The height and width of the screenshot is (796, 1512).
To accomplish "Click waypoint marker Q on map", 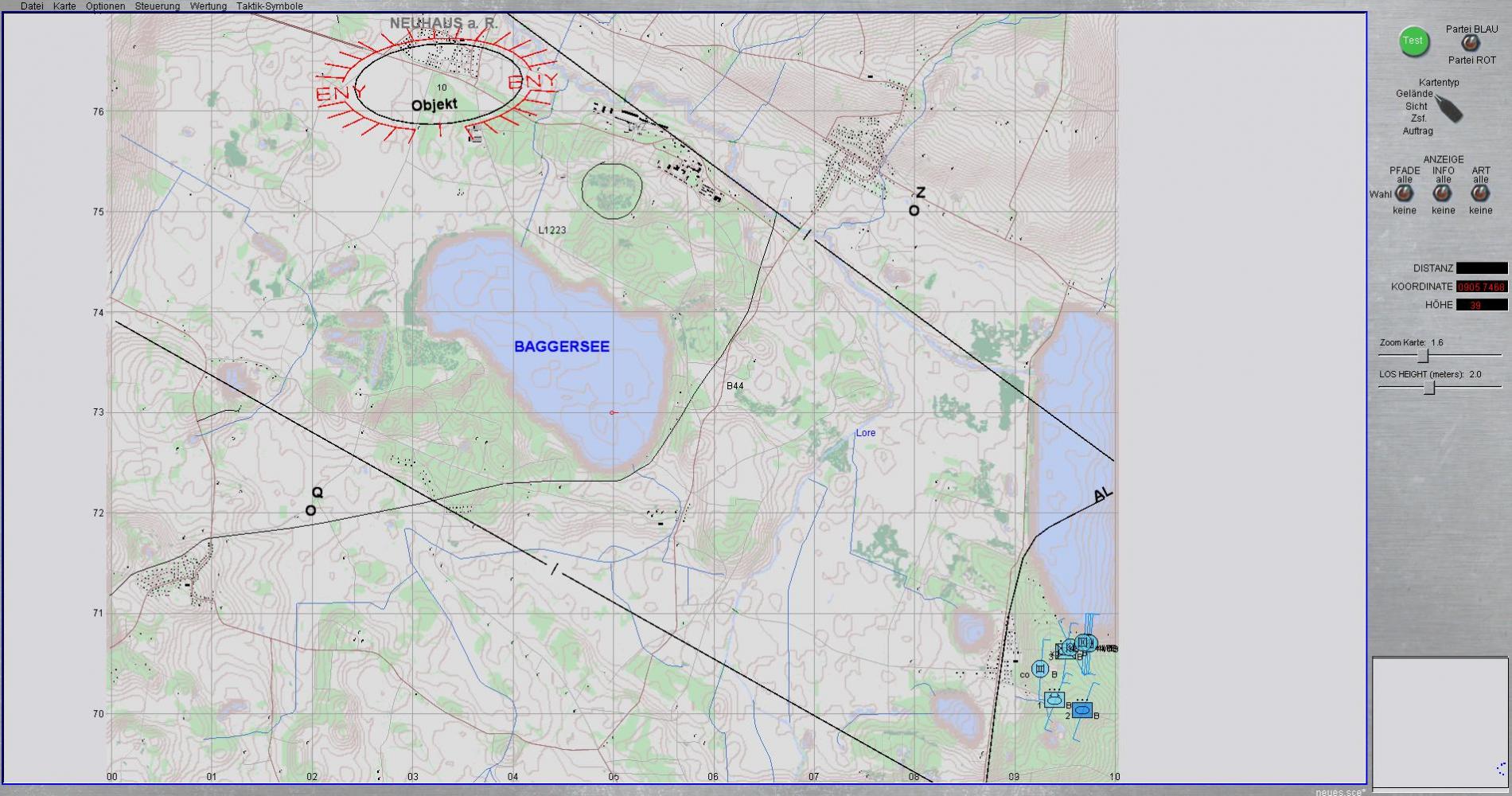I will [x=311, y=510].
